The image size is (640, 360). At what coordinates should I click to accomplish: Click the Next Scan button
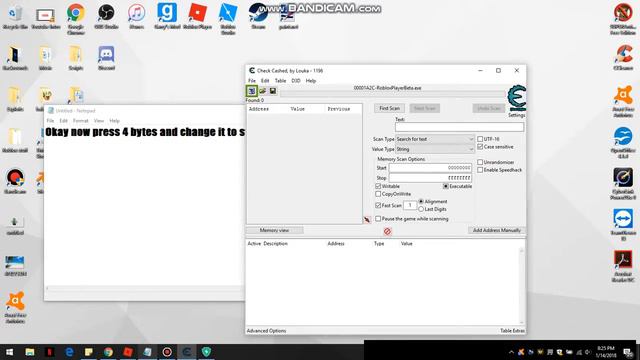pos(424,108)
